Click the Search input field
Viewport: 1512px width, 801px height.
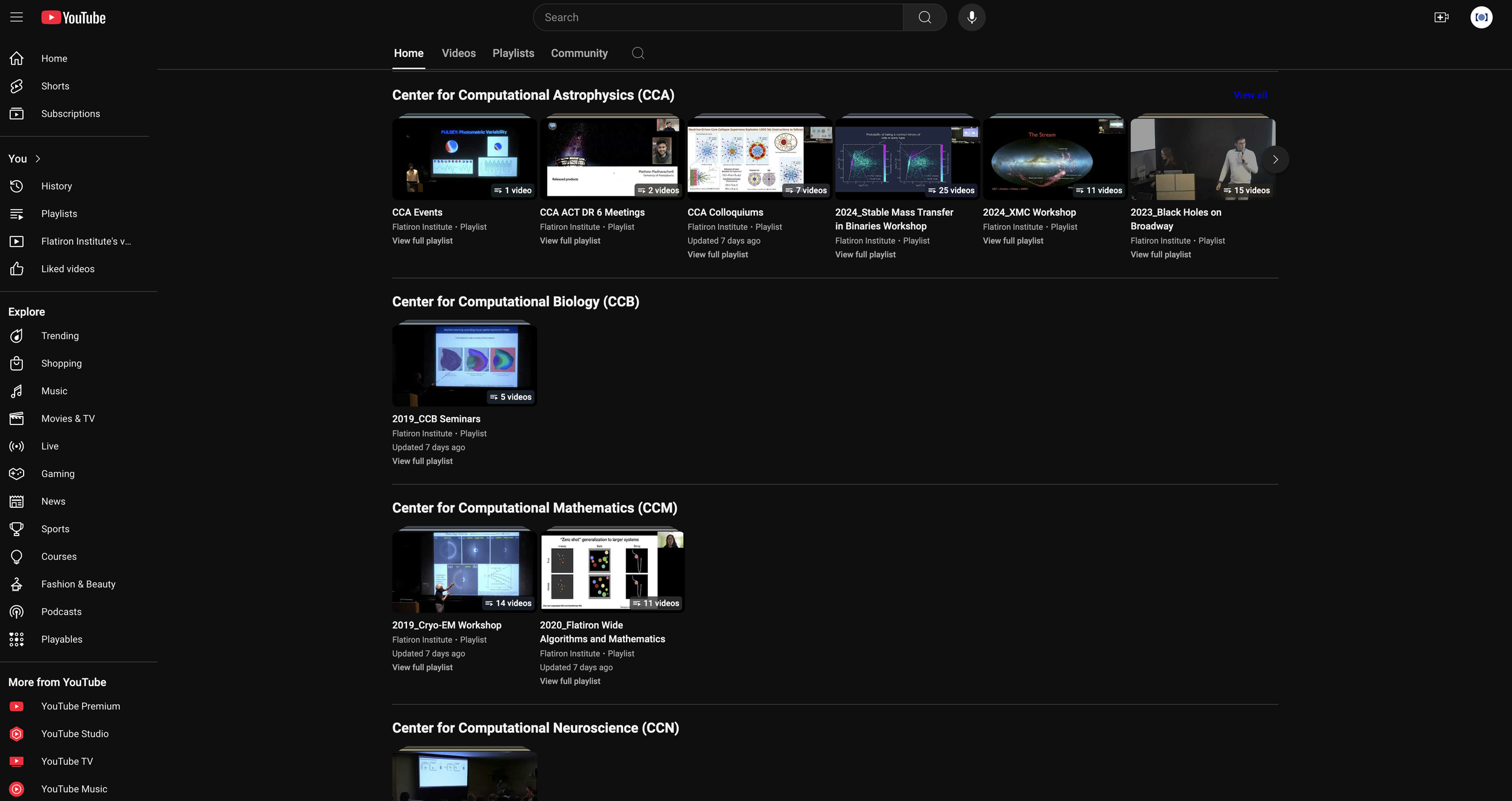(x=718, y=18)
